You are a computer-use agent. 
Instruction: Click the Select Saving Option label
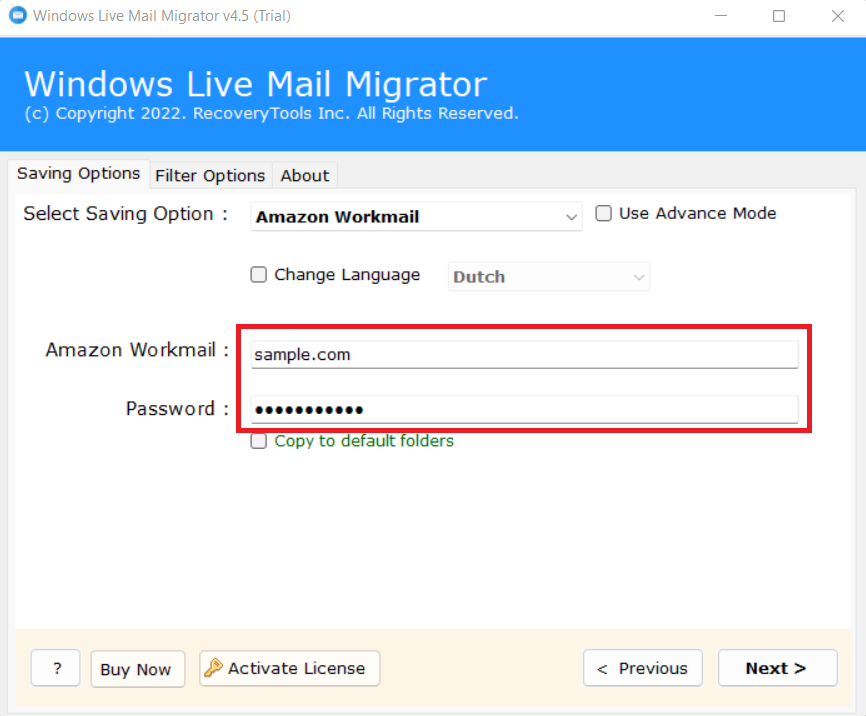click(x=125, y=214)
